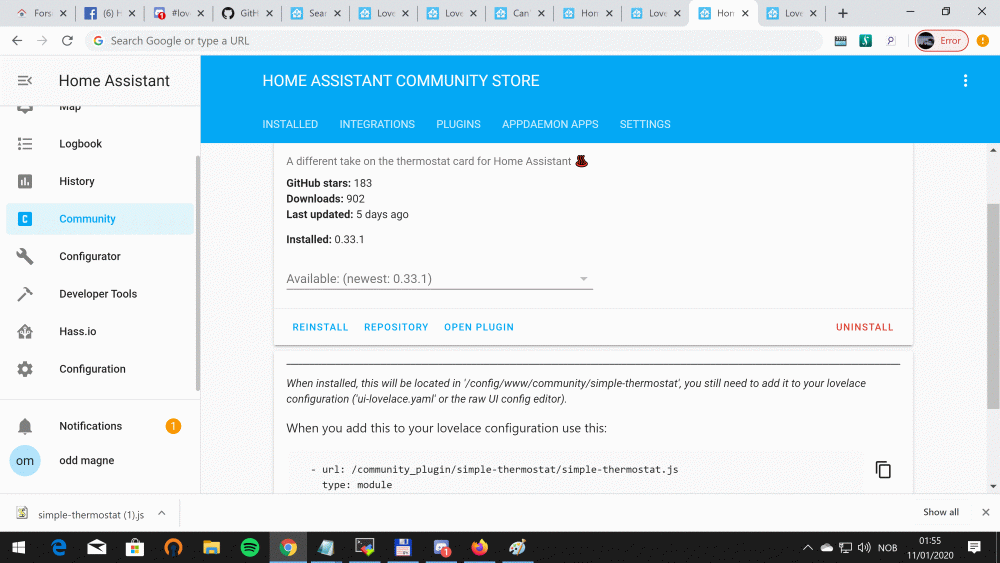Image resolution: width=1000 pixels, height=563 pixels.
Task: Open the notification count badge
Action: (173, 426)
